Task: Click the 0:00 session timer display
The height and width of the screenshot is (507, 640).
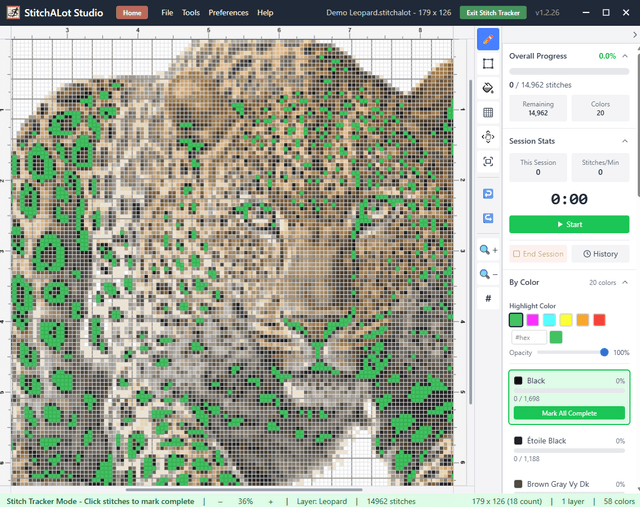Action: (x=569, y=199)
